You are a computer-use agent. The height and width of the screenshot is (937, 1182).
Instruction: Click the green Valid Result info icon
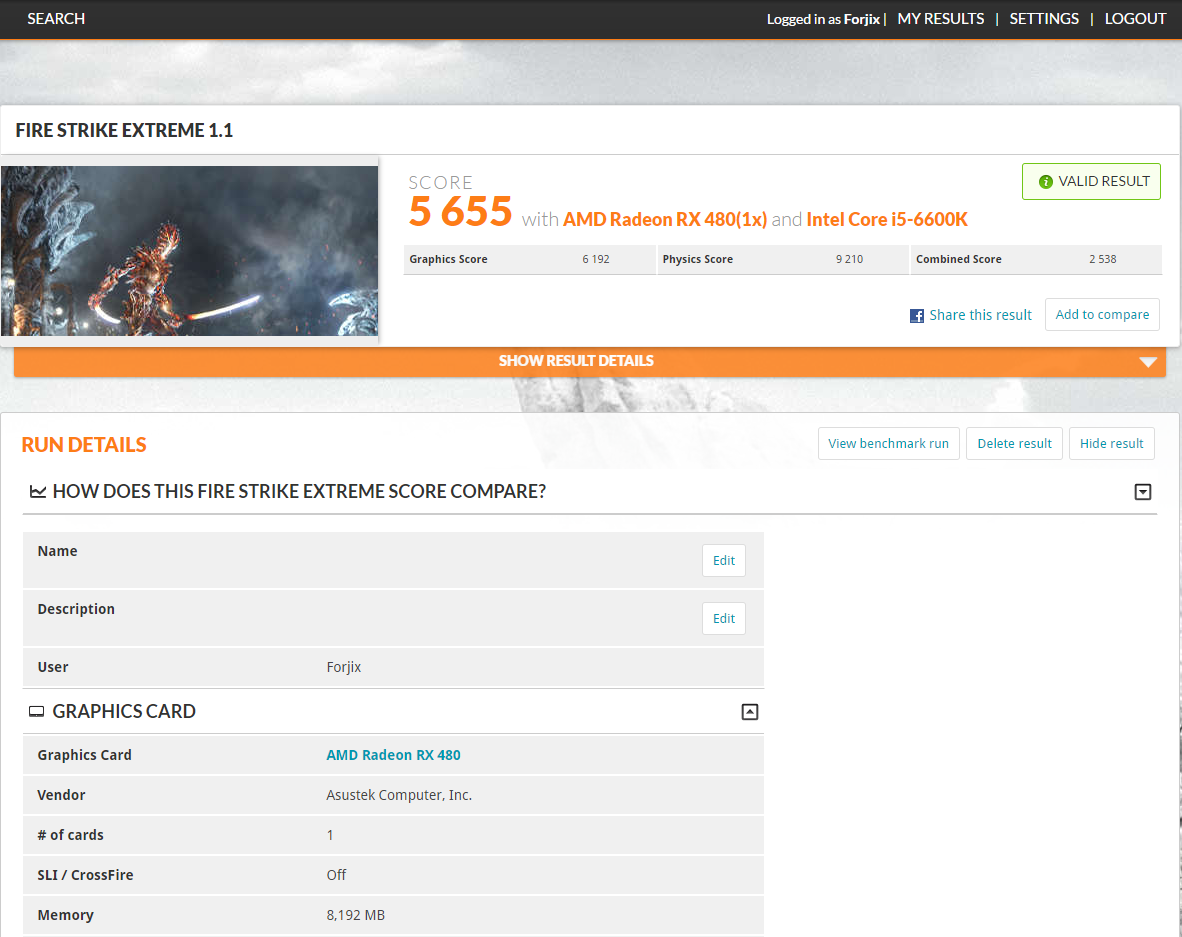tap(1046, 182)
